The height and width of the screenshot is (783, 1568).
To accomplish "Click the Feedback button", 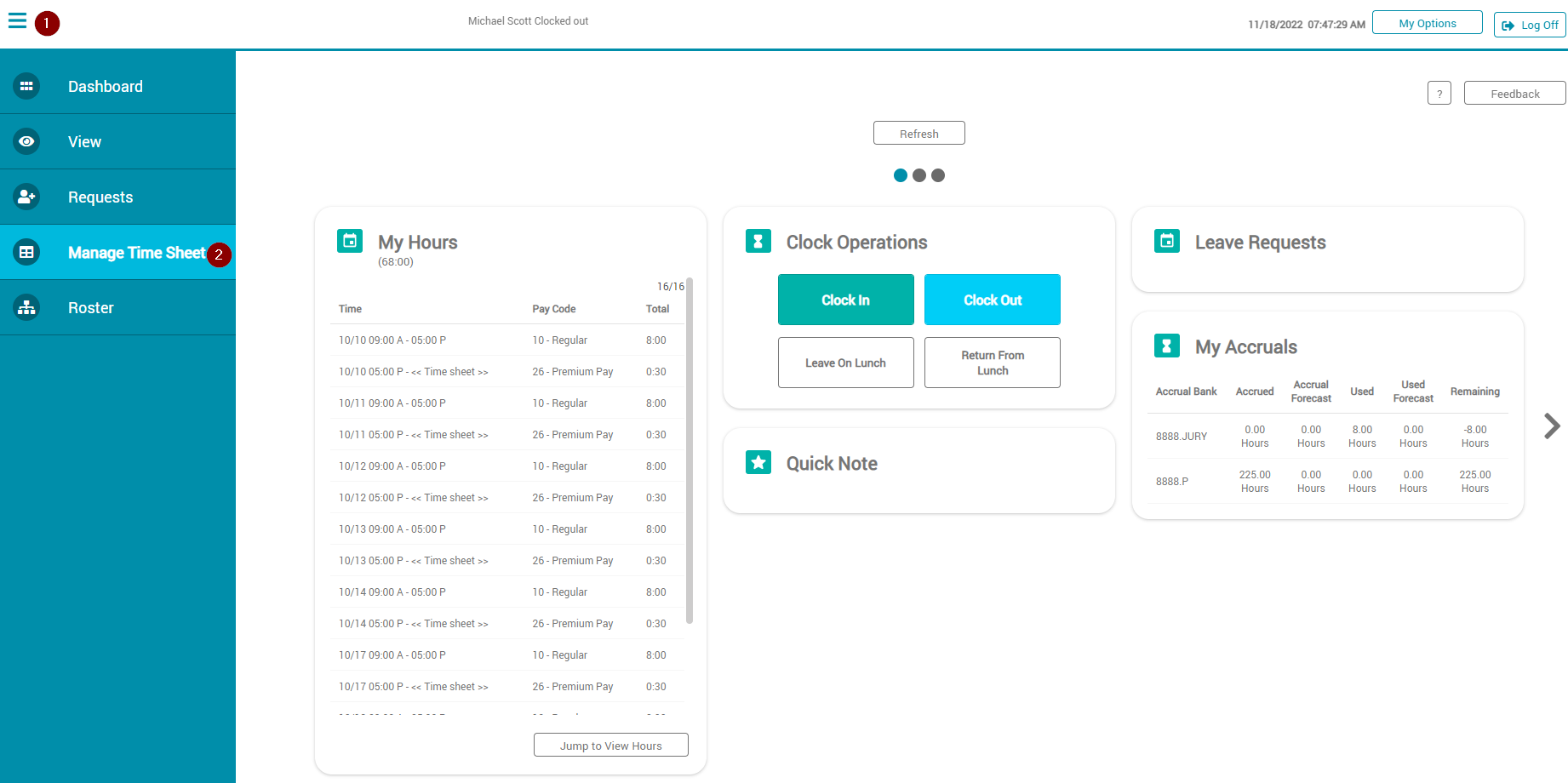I will tap(1515, 94).
